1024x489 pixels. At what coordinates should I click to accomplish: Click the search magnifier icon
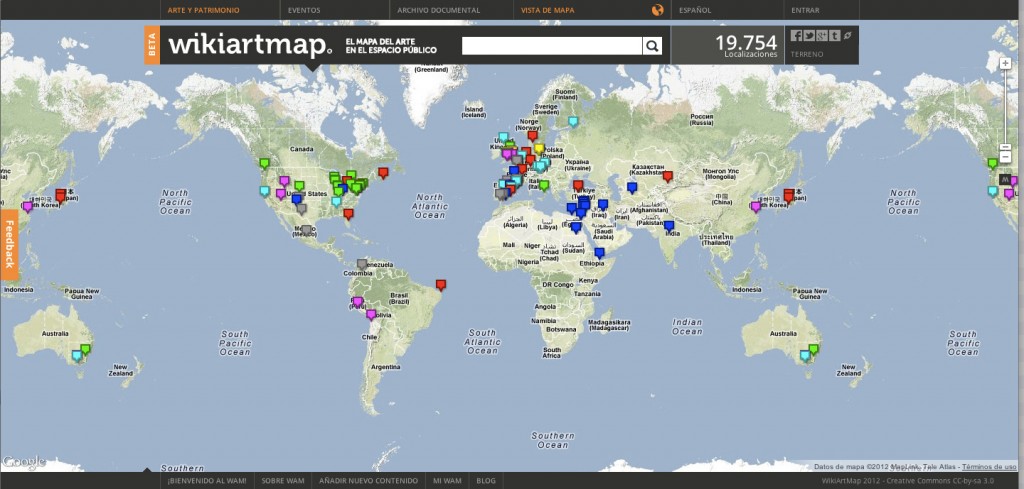pos(652,46)
